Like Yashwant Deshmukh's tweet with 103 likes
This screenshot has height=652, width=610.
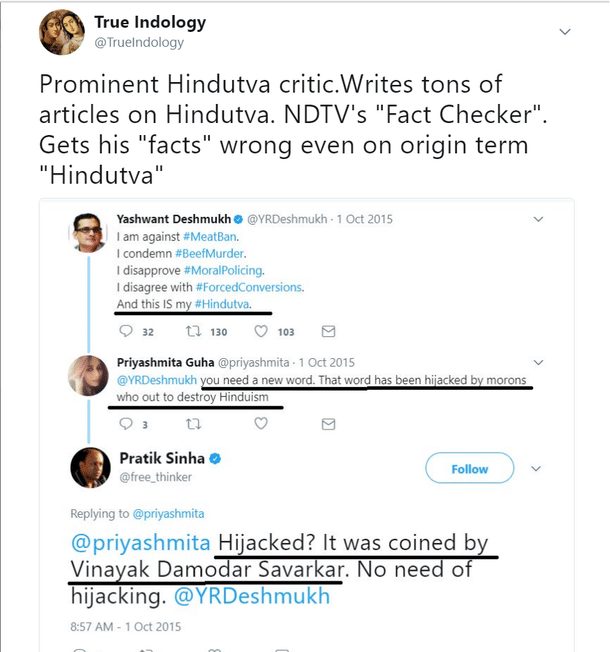[264, 332]
